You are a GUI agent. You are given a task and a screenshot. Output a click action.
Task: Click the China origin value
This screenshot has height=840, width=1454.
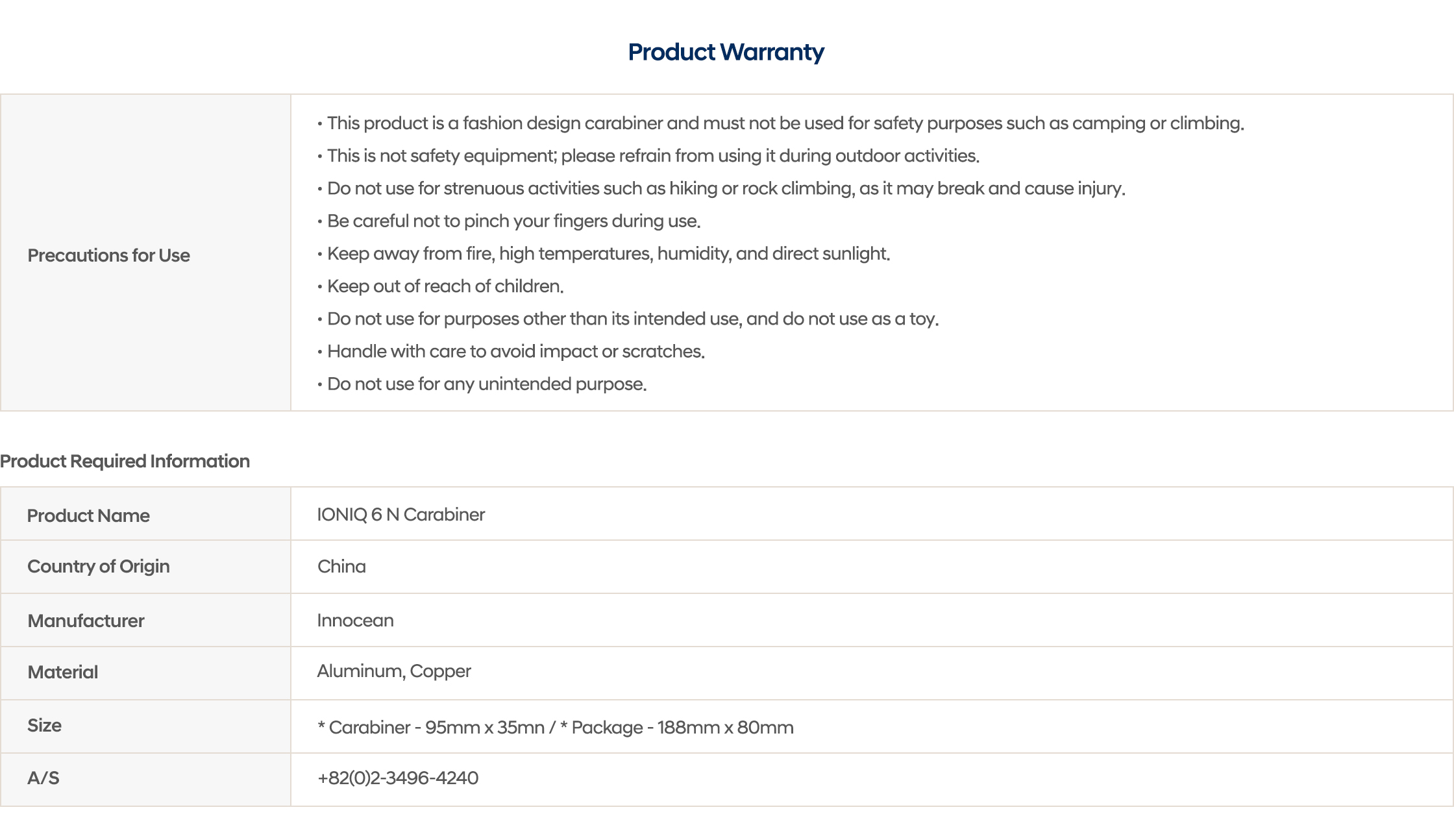[341, 566]
